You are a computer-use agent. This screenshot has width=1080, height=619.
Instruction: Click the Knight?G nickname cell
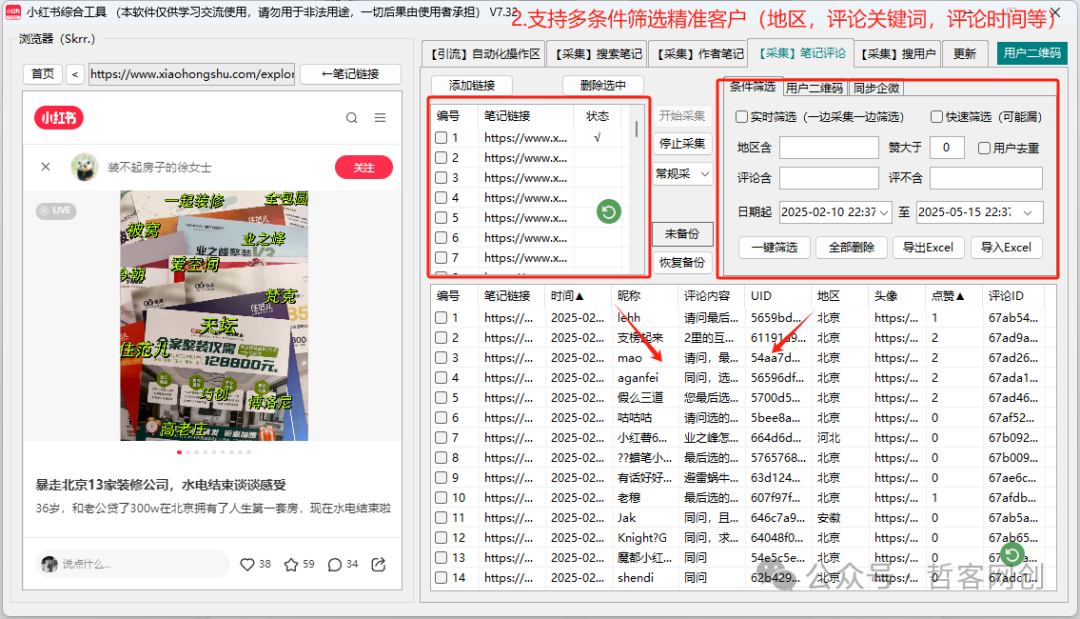(642, 538)
